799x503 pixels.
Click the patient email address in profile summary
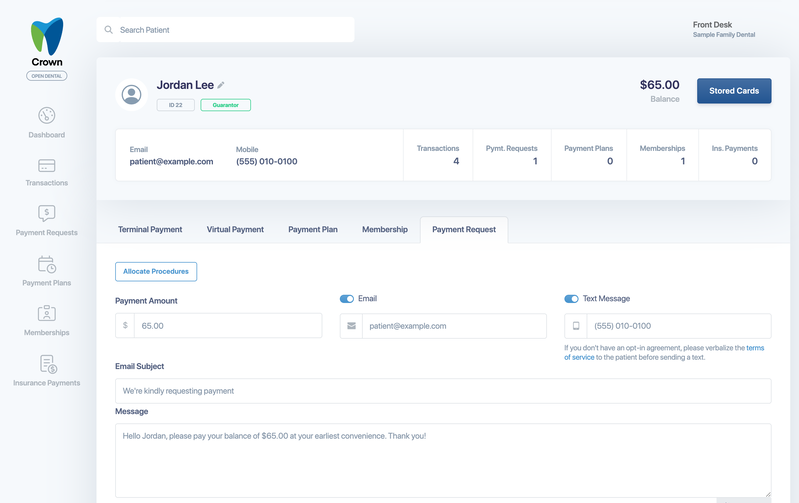171,162
